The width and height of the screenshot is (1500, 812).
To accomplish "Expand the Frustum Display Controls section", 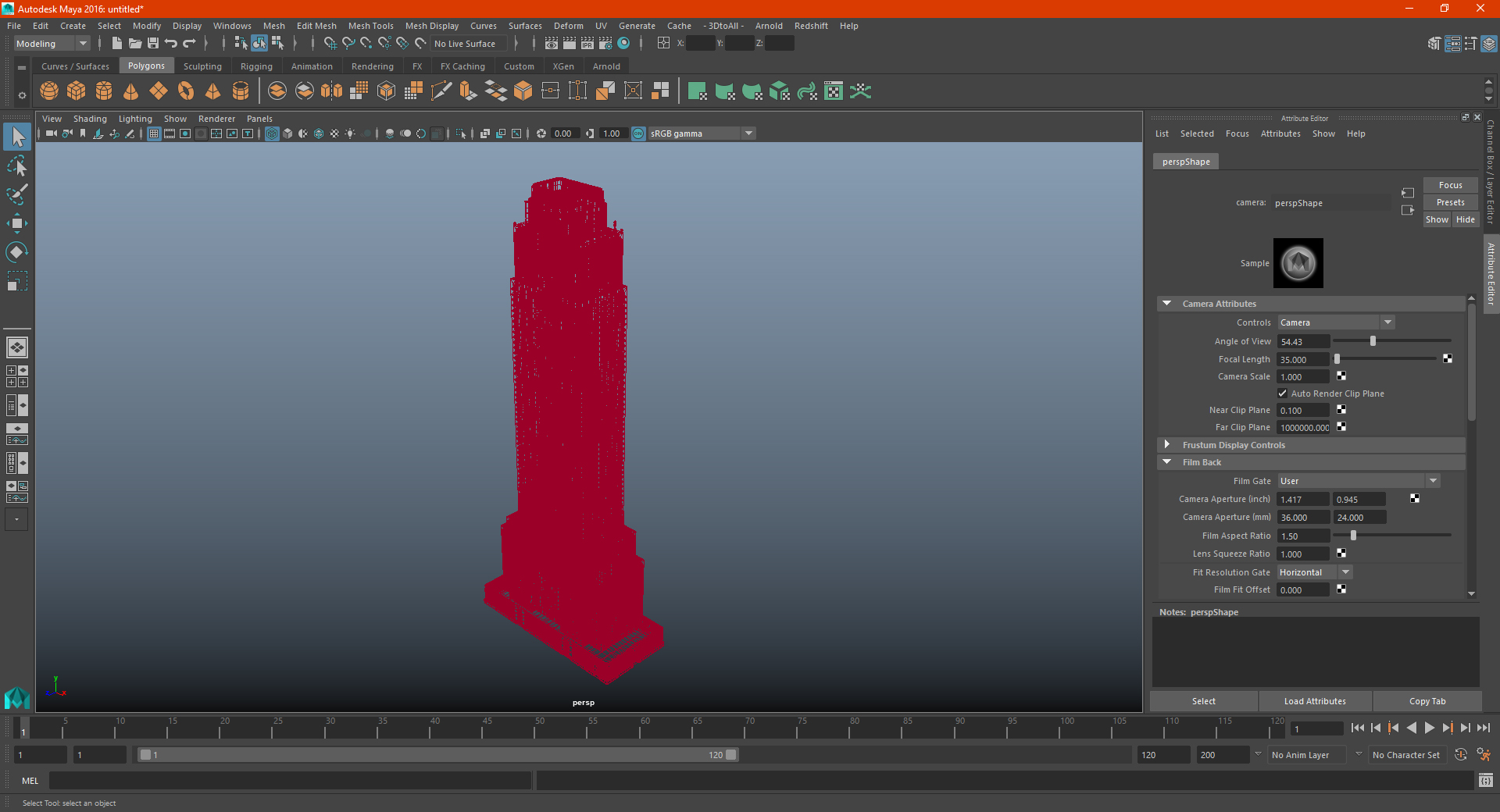I will tap(1167, 445).
